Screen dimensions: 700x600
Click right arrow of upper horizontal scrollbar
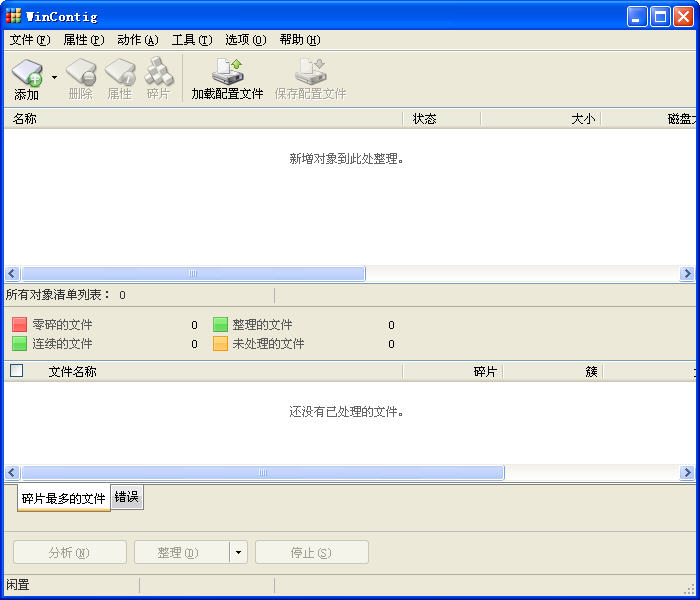click(687, 273)
